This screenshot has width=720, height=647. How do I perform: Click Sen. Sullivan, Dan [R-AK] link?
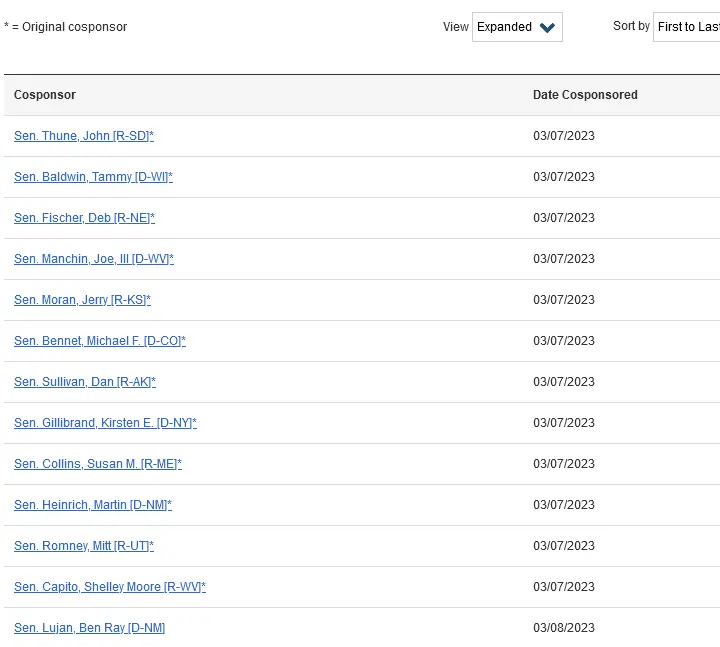(x=84, y=382)
